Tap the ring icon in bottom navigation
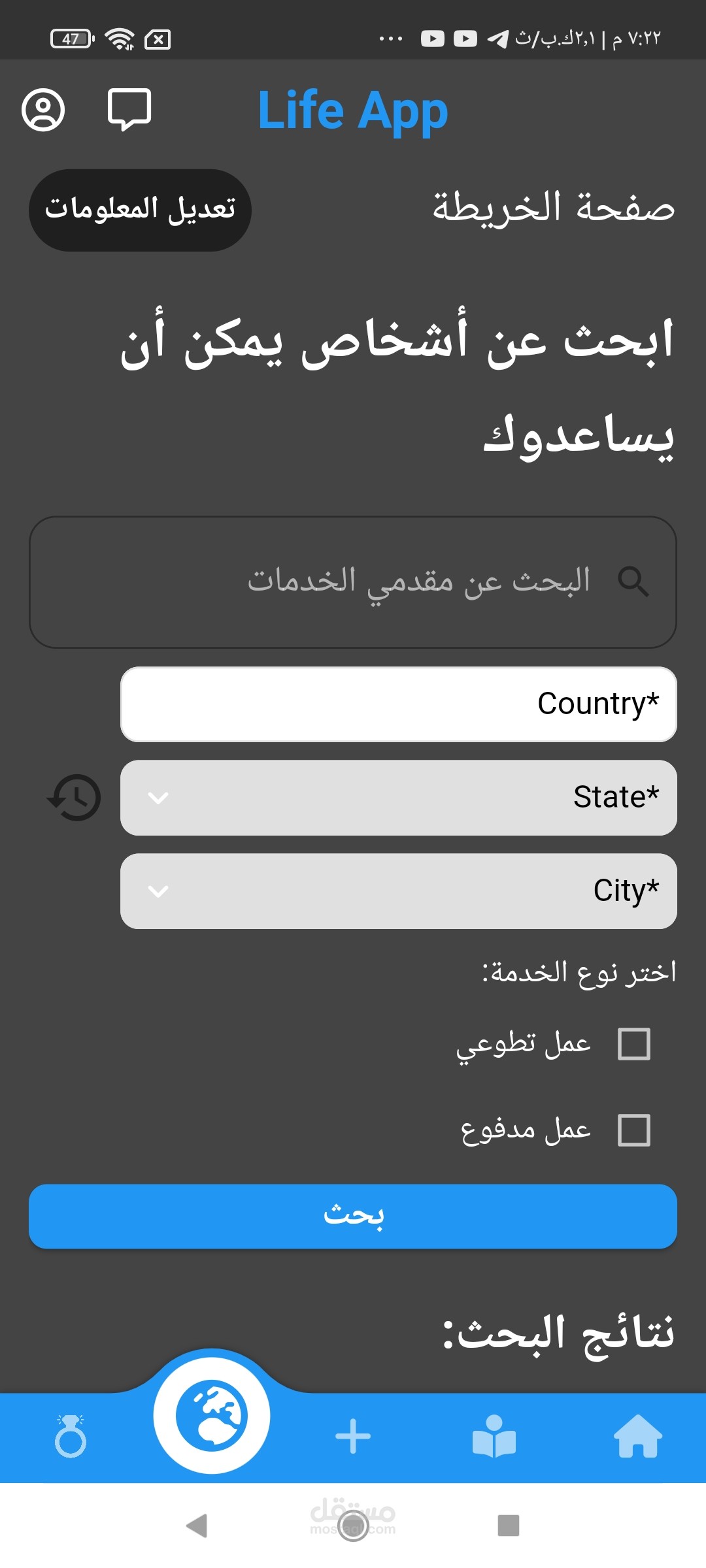The width and height of the screenshot is (706, 1568). pyautogui.click(x=71, y=1436)
